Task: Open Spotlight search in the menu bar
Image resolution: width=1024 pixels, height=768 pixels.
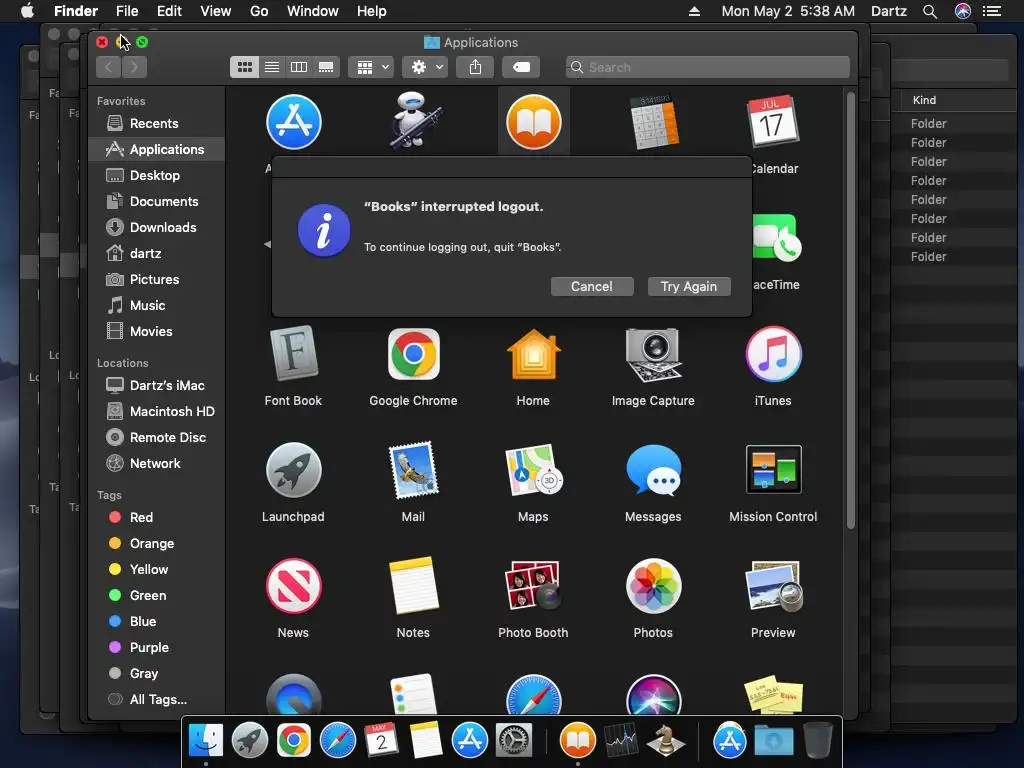Action: [930, 11]
